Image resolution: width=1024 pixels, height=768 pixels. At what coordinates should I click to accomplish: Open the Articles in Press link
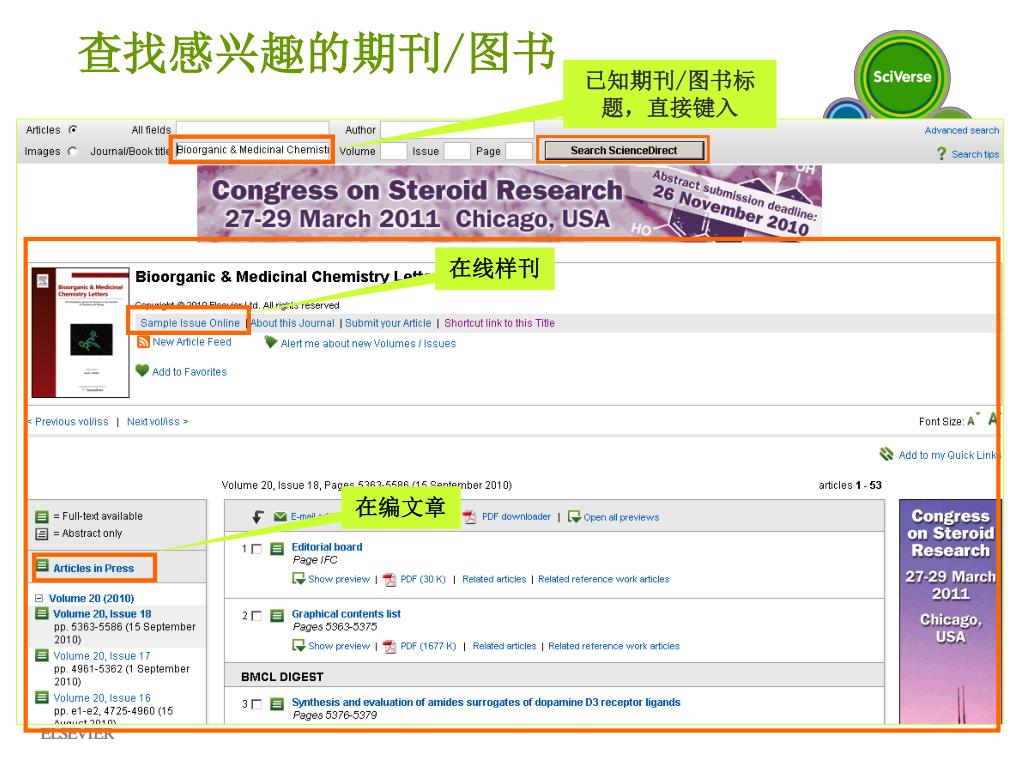[x=93, y=568]
